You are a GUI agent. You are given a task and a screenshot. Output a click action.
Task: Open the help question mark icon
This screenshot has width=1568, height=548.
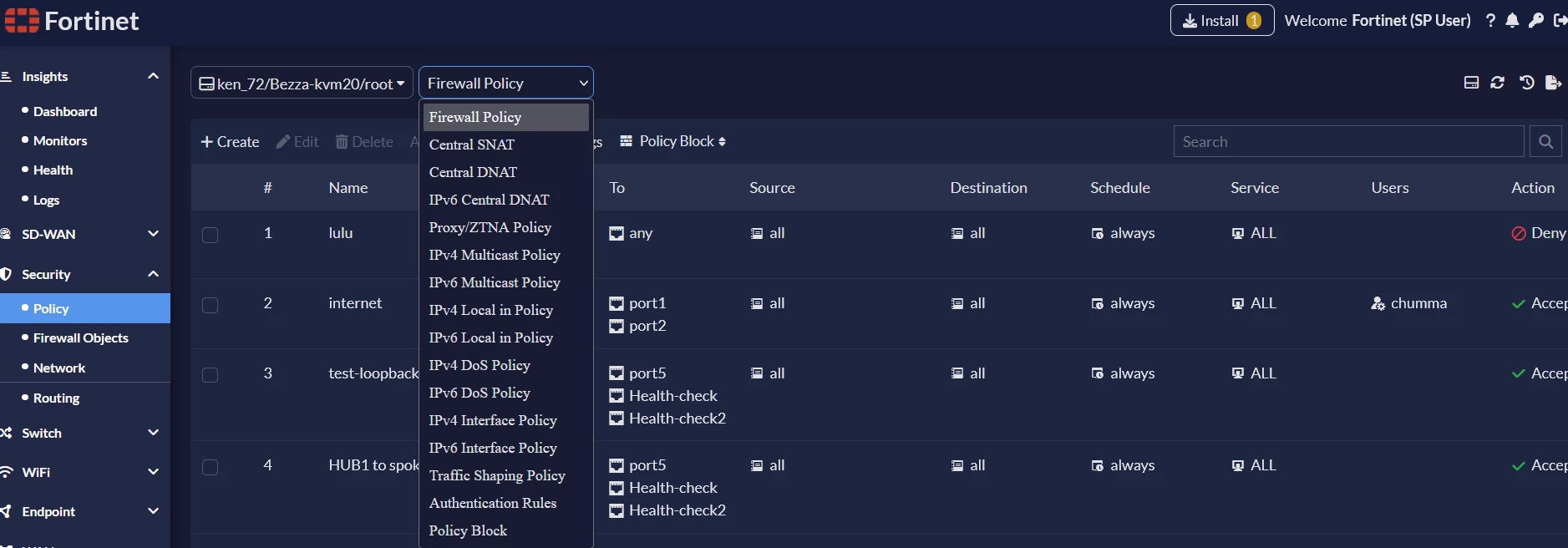1490,21
